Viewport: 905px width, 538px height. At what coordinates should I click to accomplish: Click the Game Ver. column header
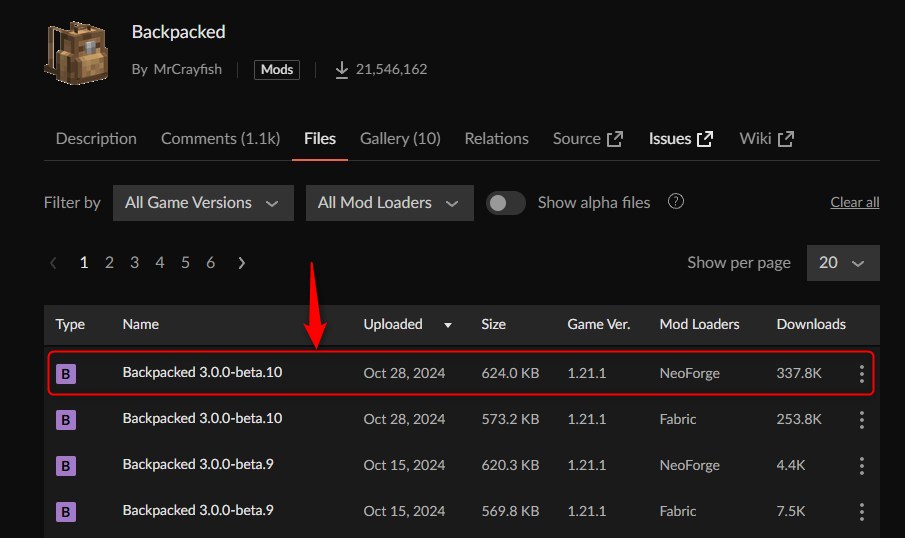point(599,324)
